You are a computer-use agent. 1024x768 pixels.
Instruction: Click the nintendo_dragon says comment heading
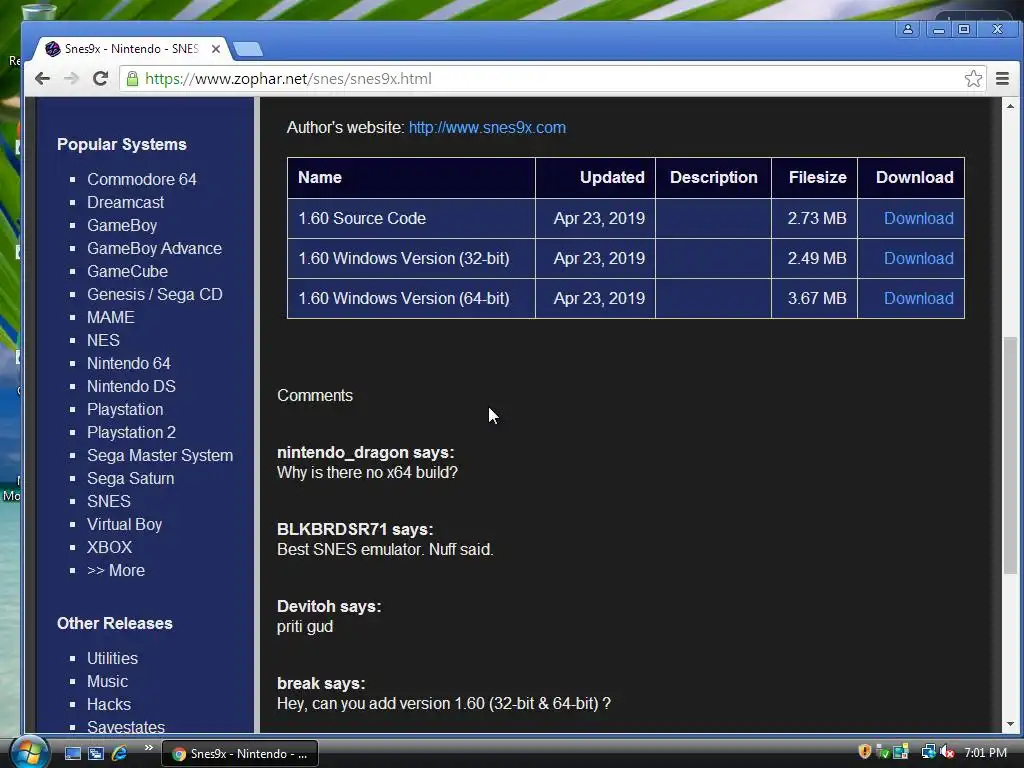click(365, 452)
